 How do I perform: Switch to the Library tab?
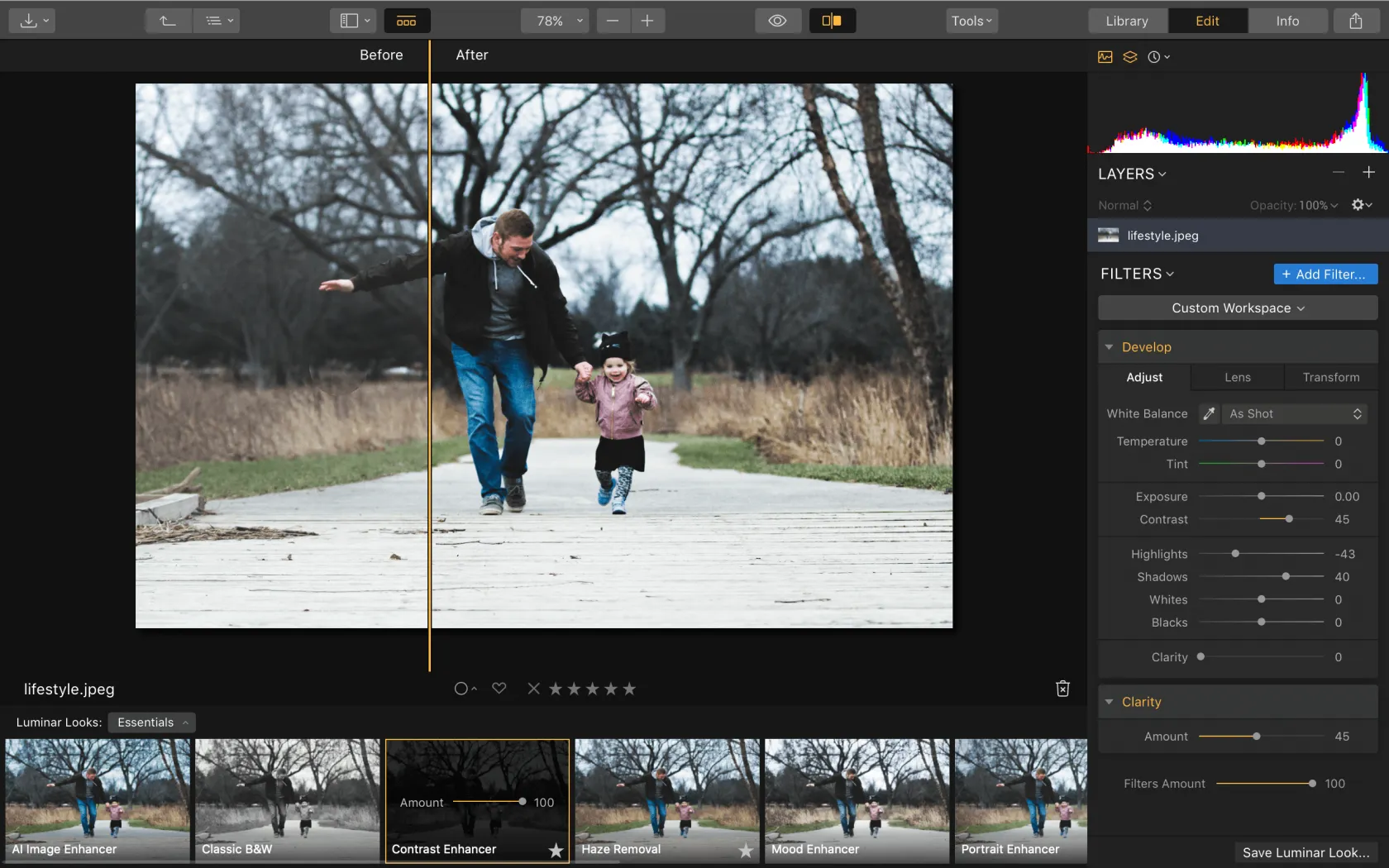(1127, 21)
